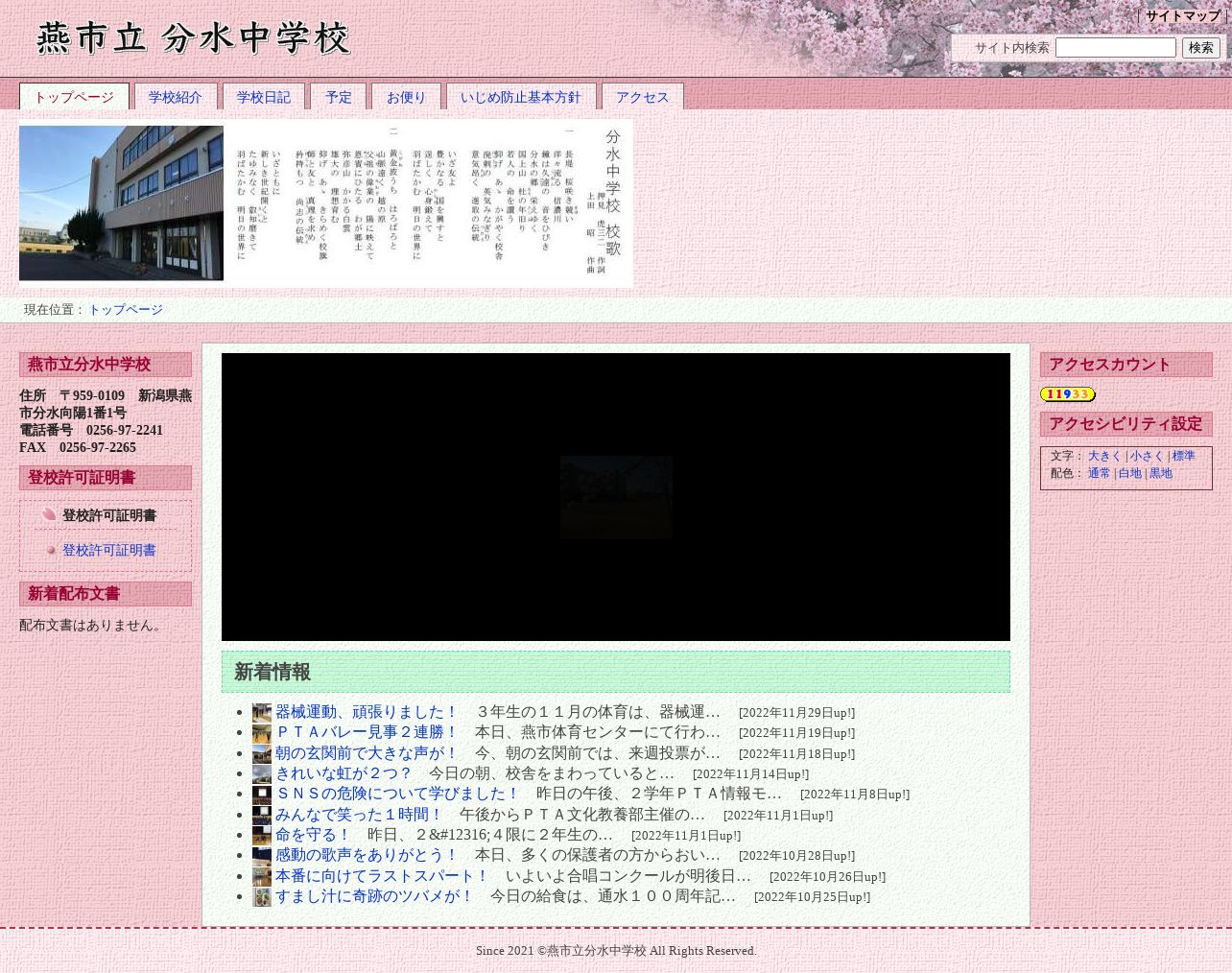Open article ＳＮＳの危険について学びました！
1232x973 pixels.
(398, 794)
